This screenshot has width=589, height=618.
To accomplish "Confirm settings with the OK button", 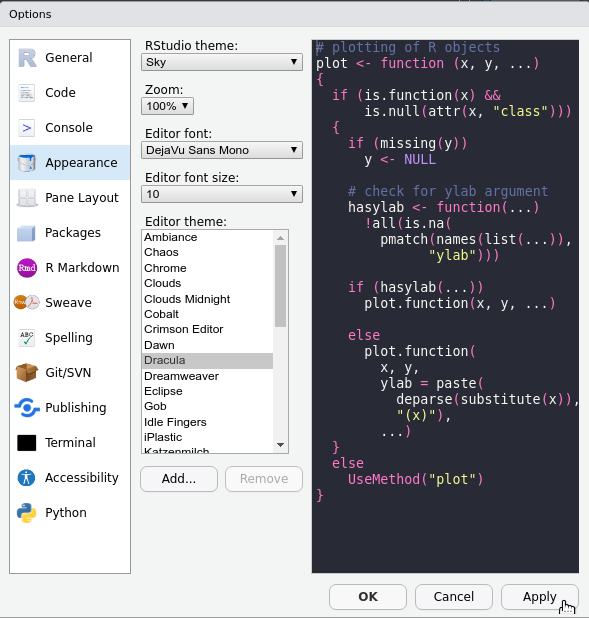I will 368,597.
